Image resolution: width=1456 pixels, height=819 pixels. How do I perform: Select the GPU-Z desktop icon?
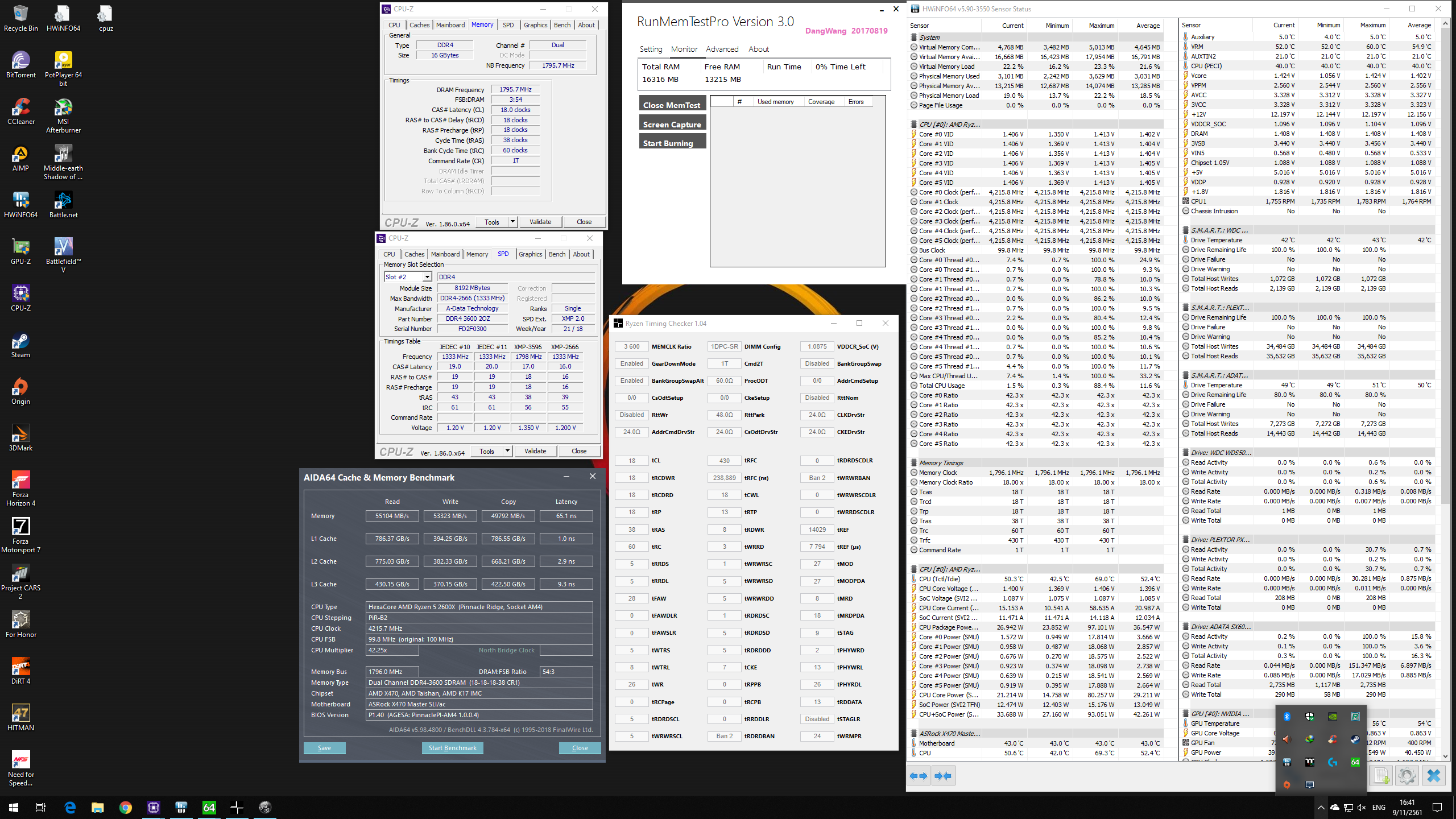click(x=20, y=251)
